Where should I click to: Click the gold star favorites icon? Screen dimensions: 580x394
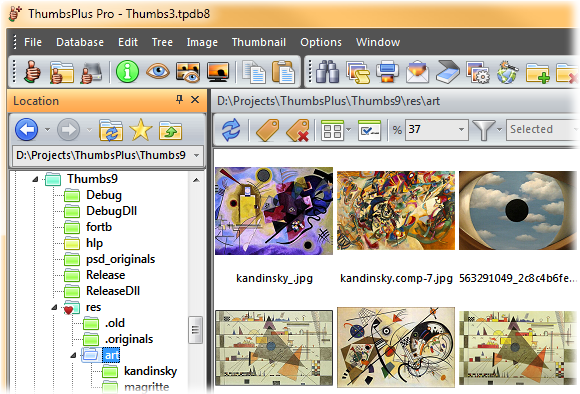(x=141, y=130)
